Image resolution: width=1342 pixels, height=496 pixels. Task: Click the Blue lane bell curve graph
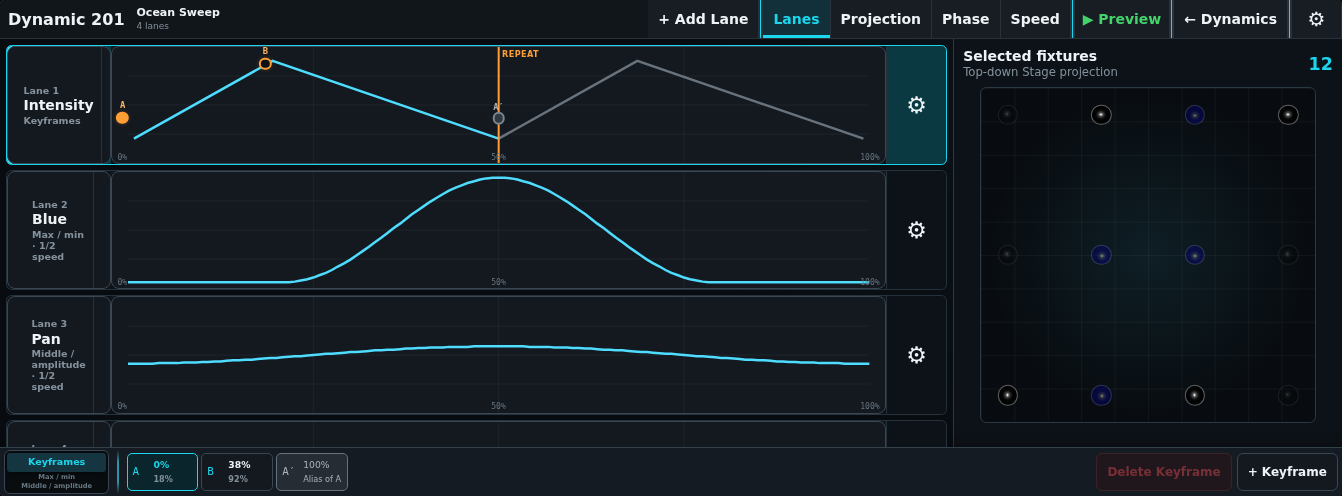[498, 230]
